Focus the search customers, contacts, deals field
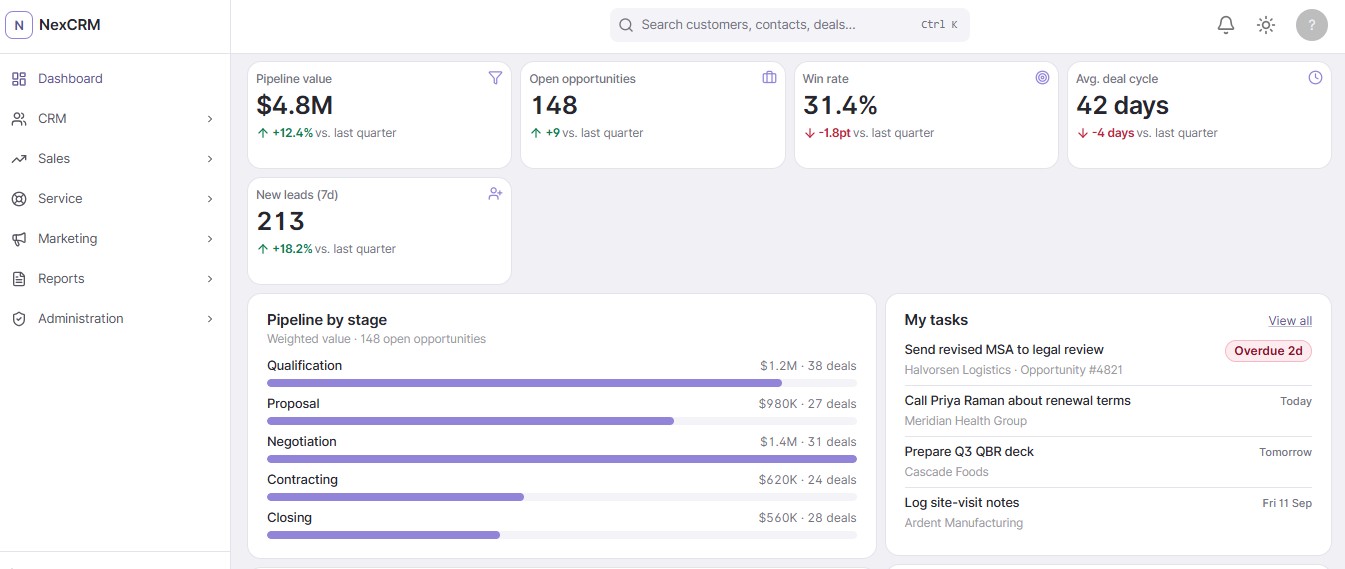 point(789,25)
